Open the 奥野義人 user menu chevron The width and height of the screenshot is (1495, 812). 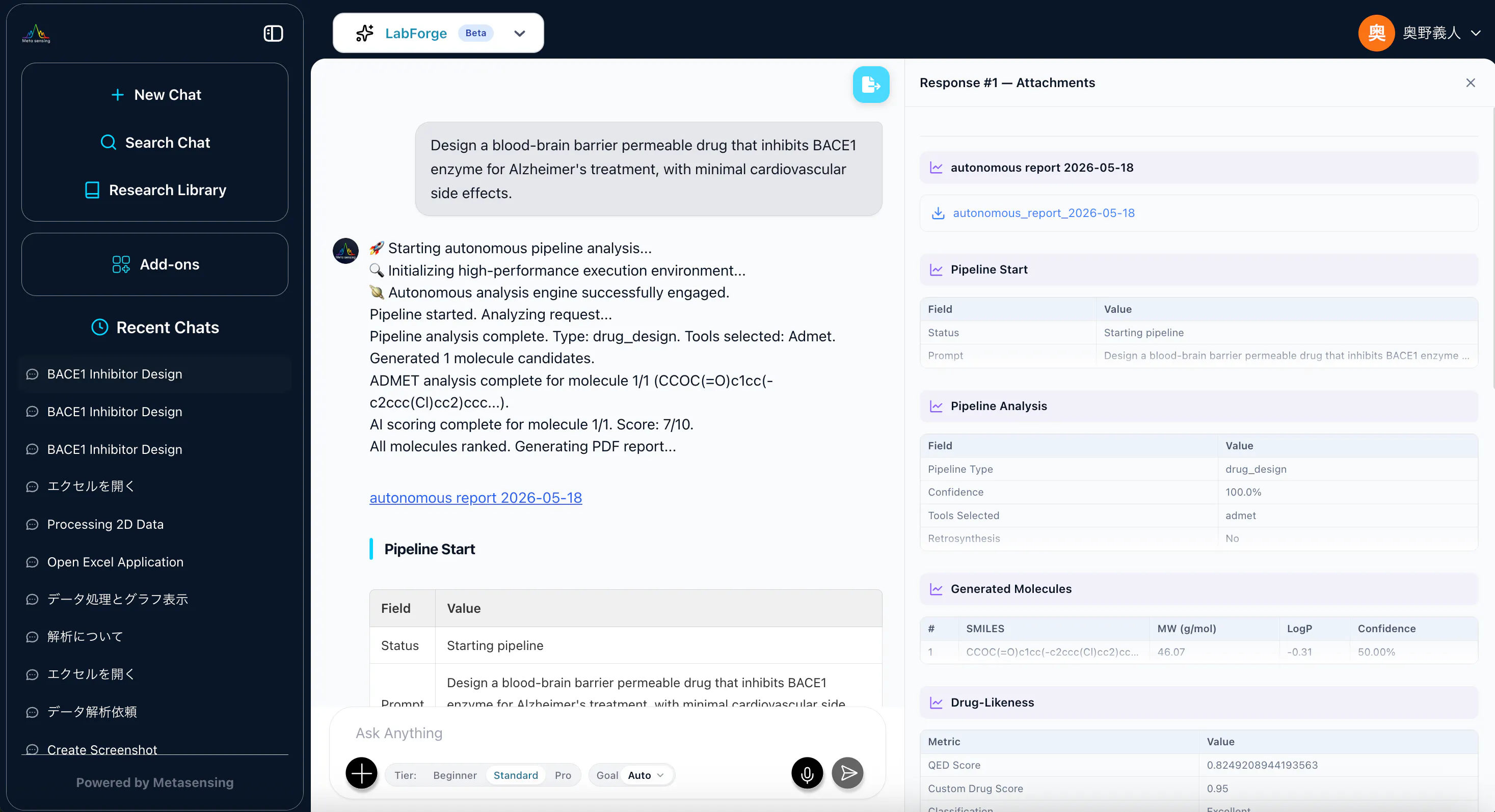pyautogui.click(x=1476, y=34)
